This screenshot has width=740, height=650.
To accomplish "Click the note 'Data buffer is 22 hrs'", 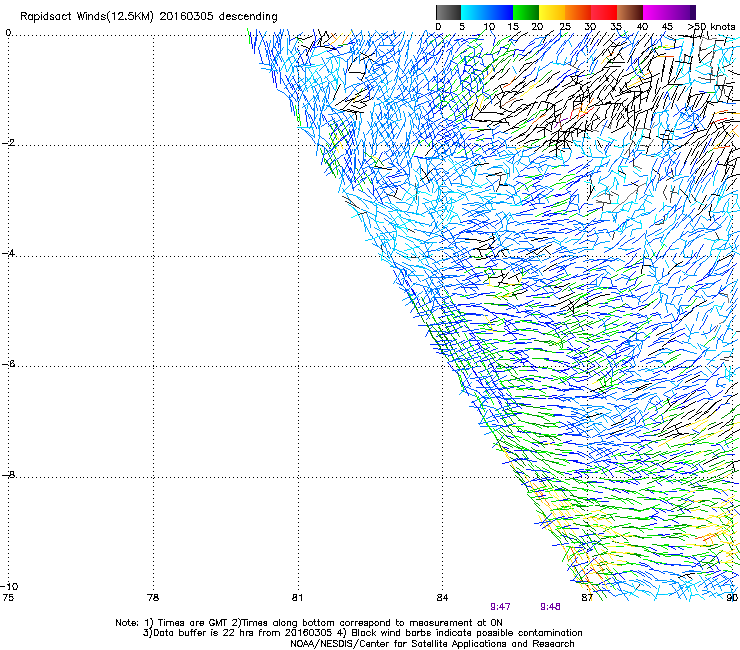I will click(x=205, y=633).
